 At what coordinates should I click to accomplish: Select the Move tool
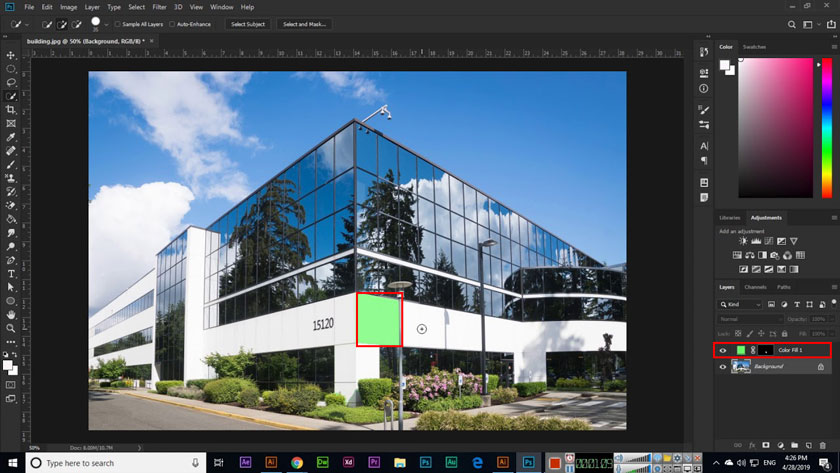click(10, 55)
